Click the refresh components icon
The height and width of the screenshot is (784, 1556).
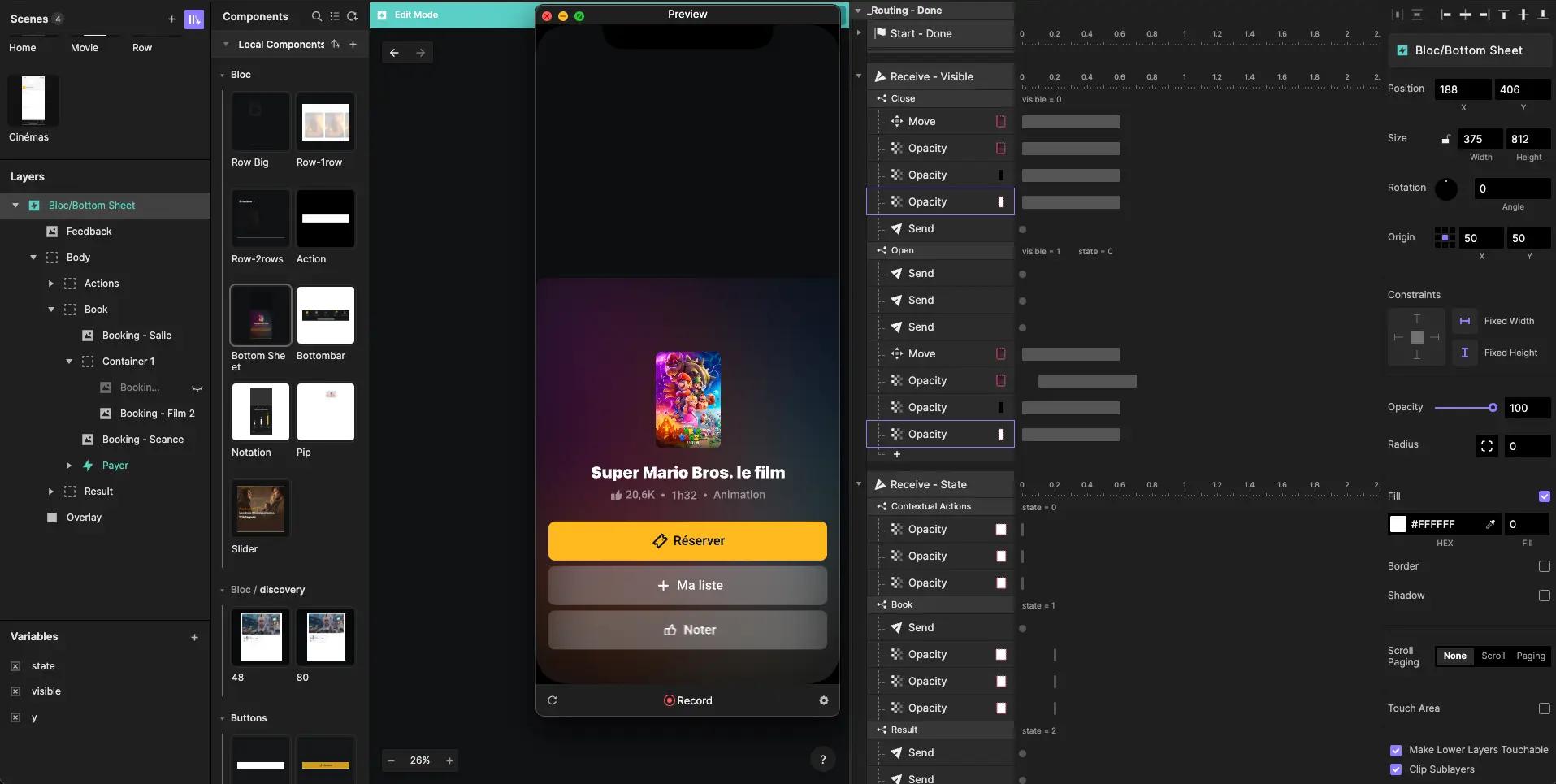(352, 16)
